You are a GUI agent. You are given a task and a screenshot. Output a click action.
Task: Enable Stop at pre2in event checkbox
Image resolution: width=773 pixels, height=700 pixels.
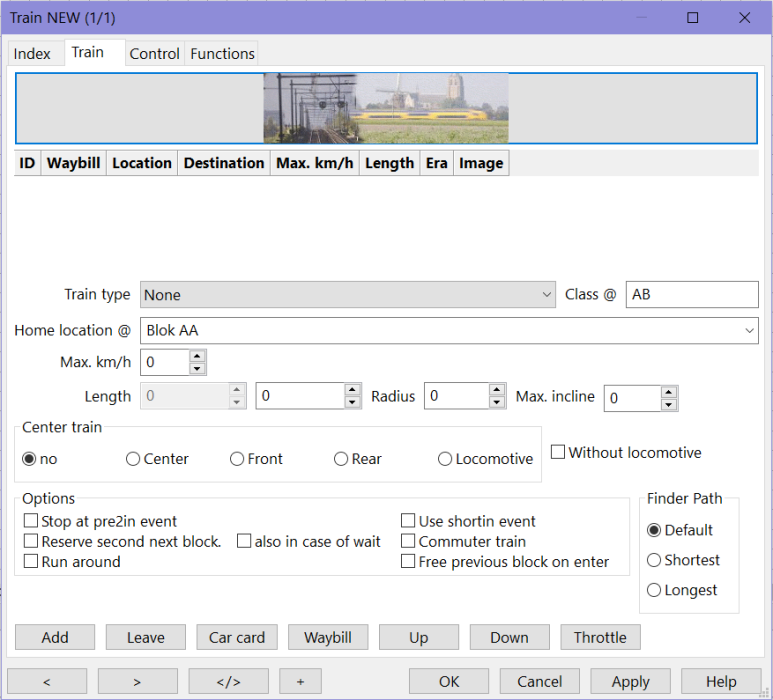point(32,521)
